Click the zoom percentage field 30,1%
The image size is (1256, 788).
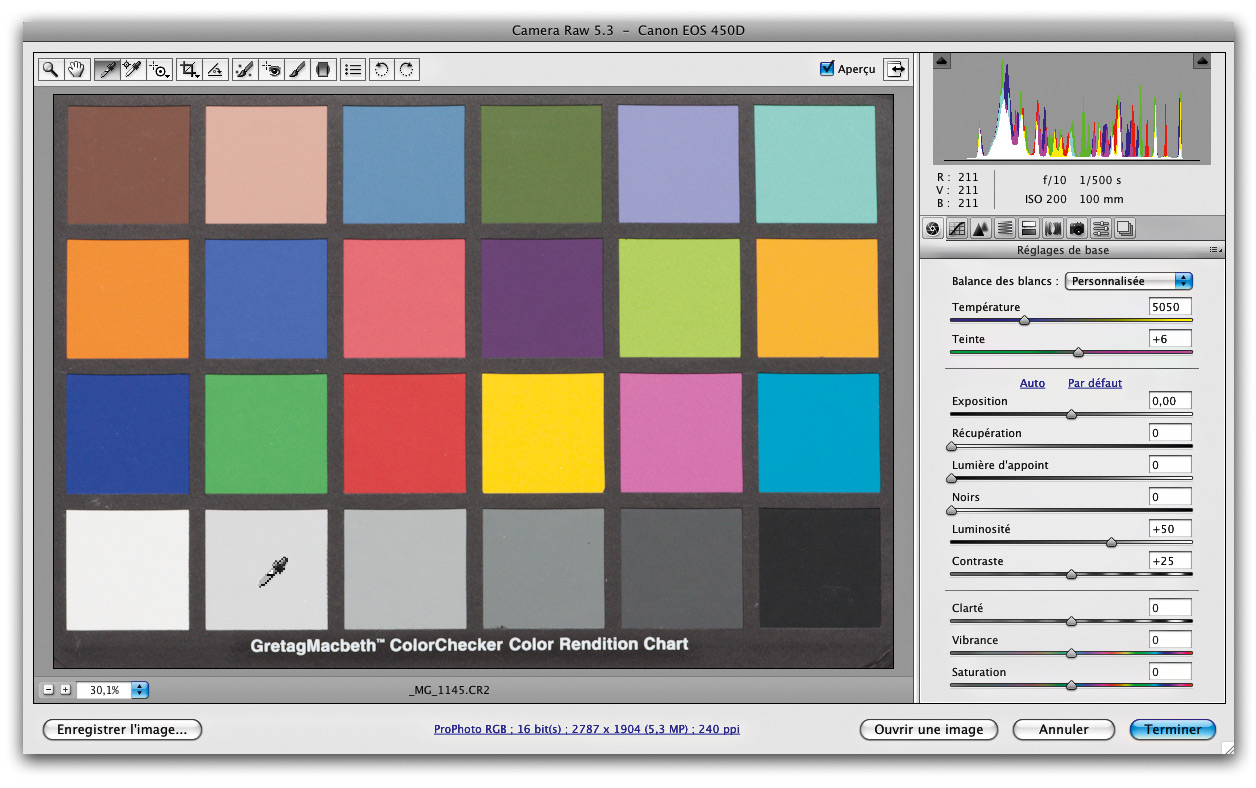point(103,690)
